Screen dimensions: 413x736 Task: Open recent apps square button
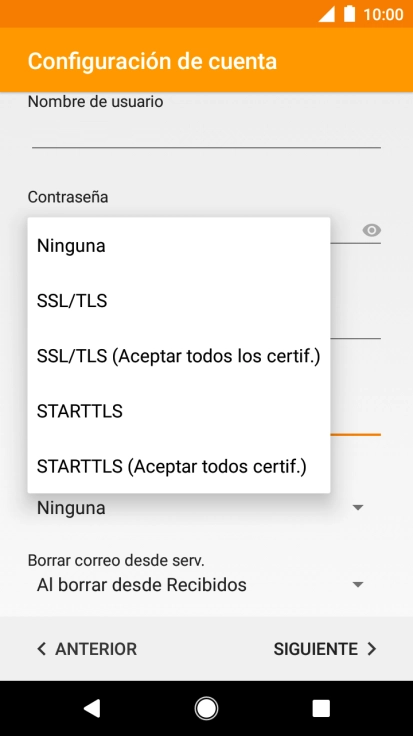pos(321,708)
